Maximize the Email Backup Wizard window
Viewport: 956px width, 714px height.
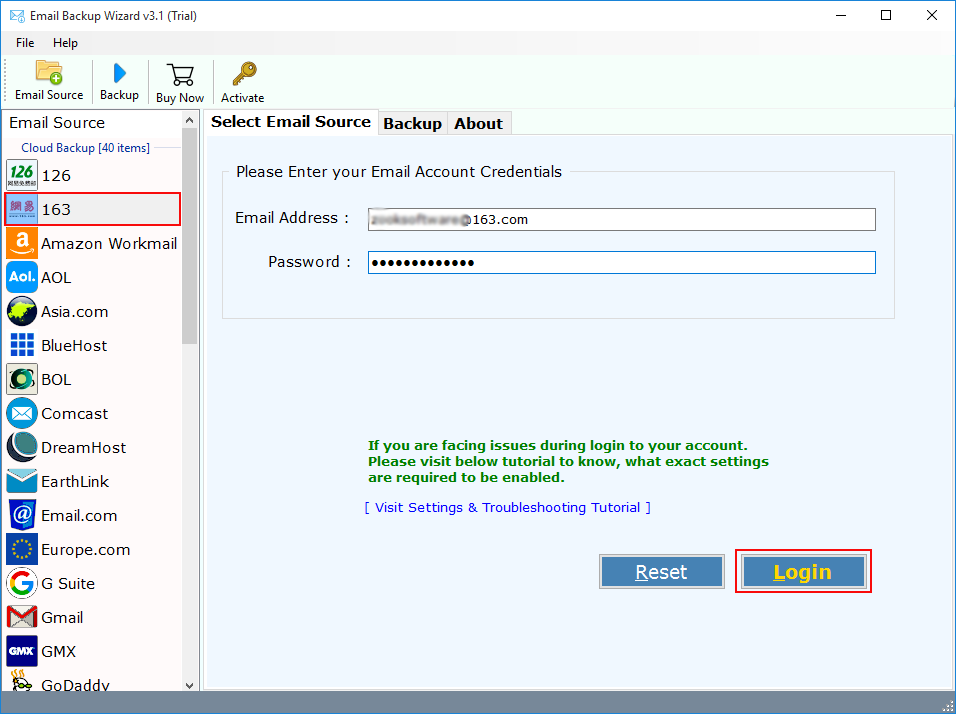tap(886, 15)
